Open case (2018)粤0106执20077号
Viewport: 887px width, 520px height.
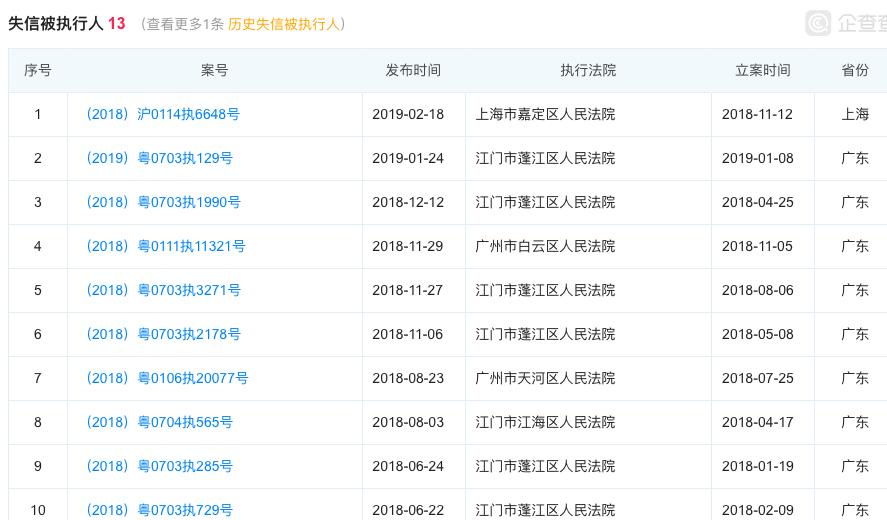click(167, 379)
